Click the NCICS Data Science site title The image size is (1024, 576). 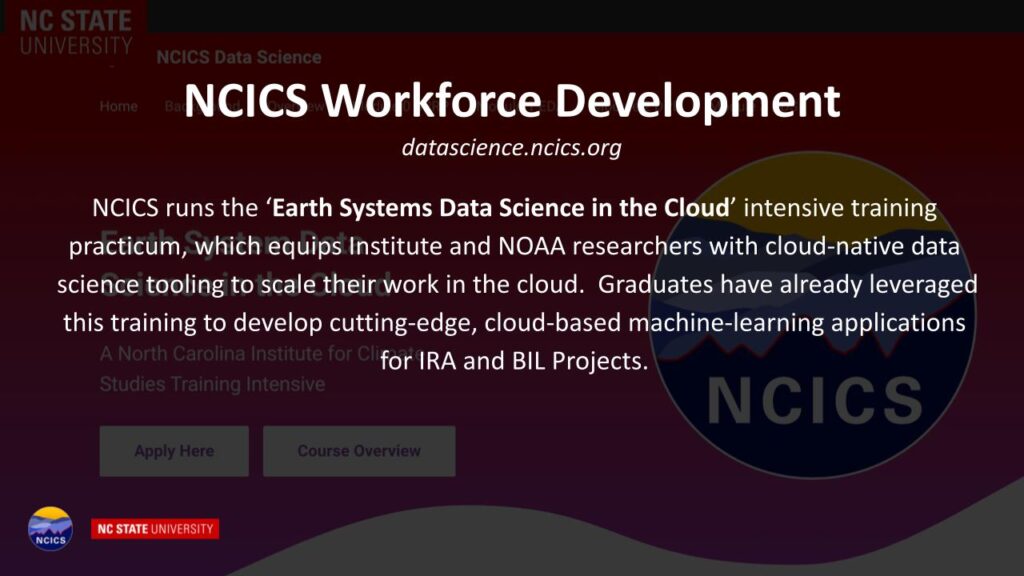click(x=239, y=57)
